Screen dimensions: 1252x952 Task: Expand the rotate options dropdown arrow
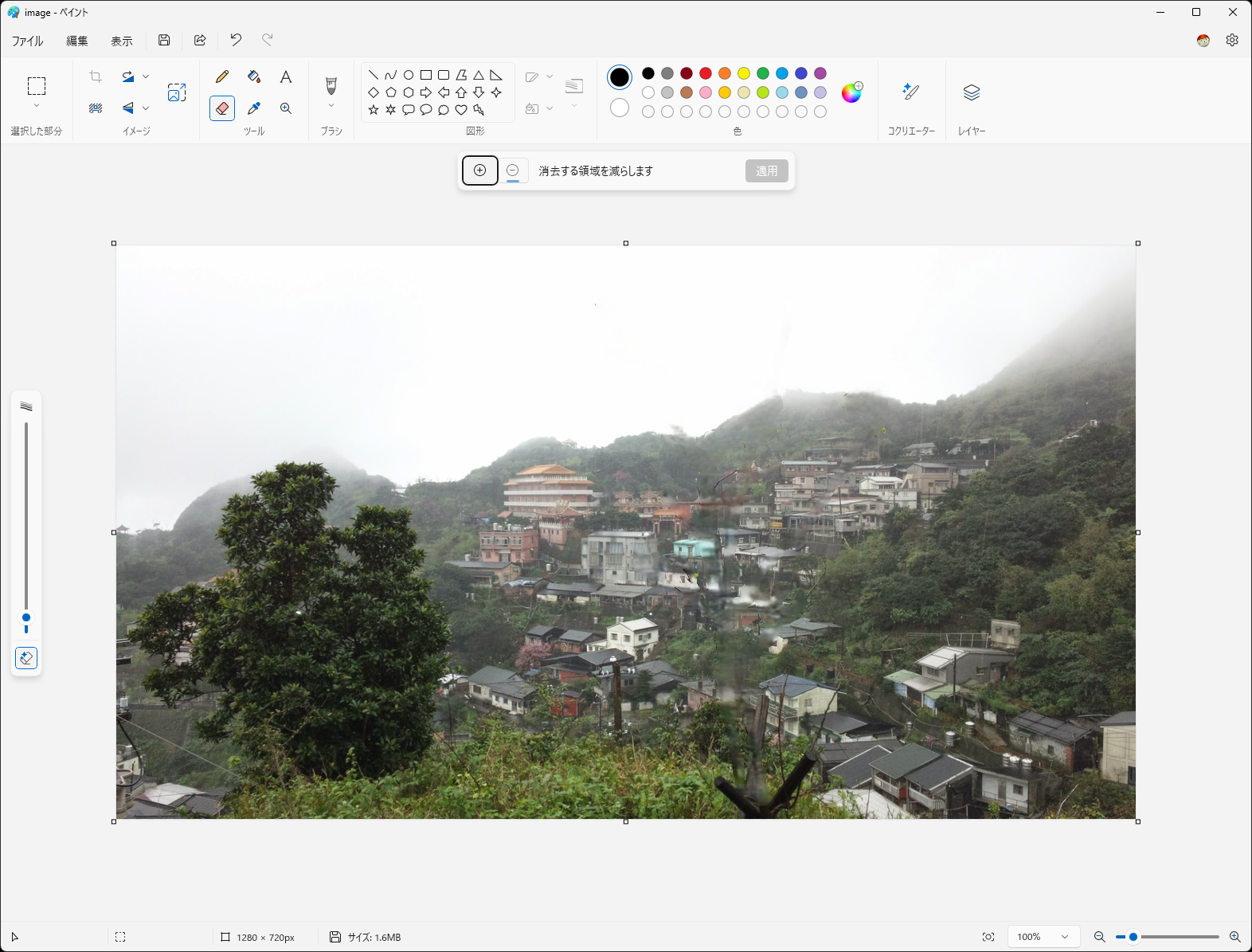(146, 76)
